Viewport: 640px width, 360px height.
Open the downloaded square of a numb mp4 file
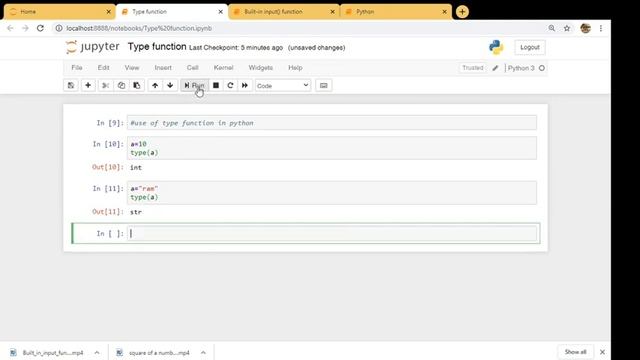point(153,353)
